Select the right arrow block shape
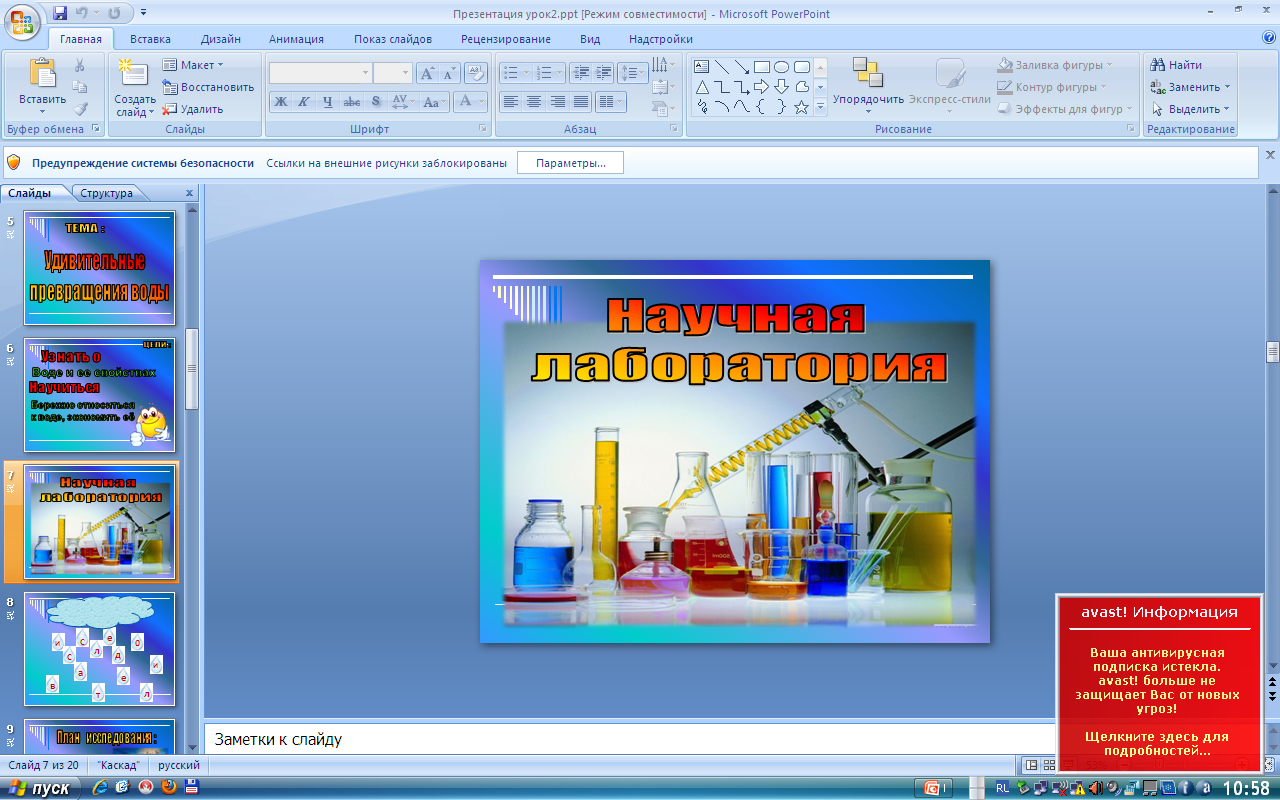The image size is (1280, 800). 762,87
